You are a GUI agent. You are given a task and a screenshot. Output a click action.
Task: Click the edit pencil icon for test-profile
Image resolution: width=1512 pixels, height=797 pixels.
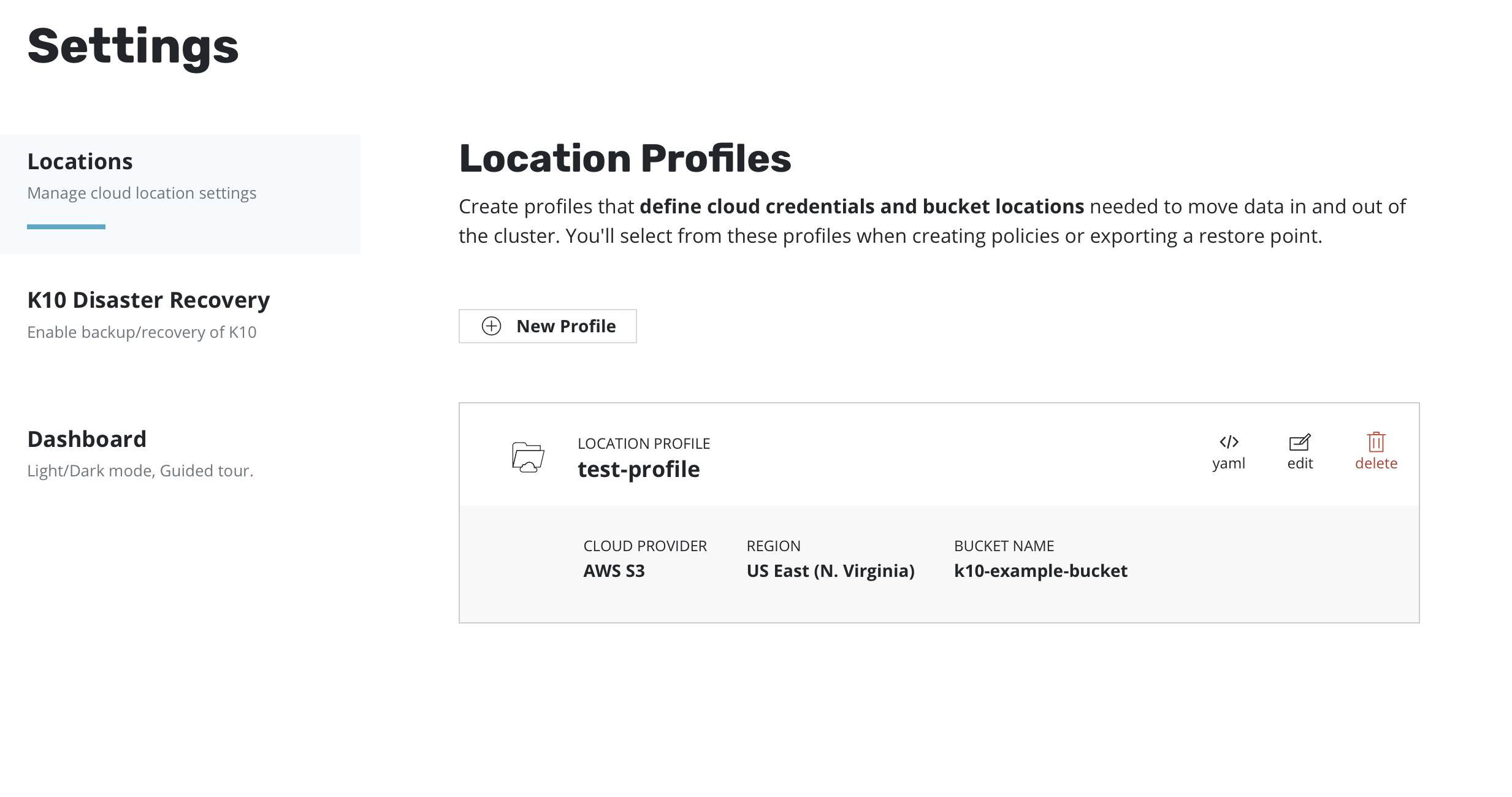tap(1300, 442)
